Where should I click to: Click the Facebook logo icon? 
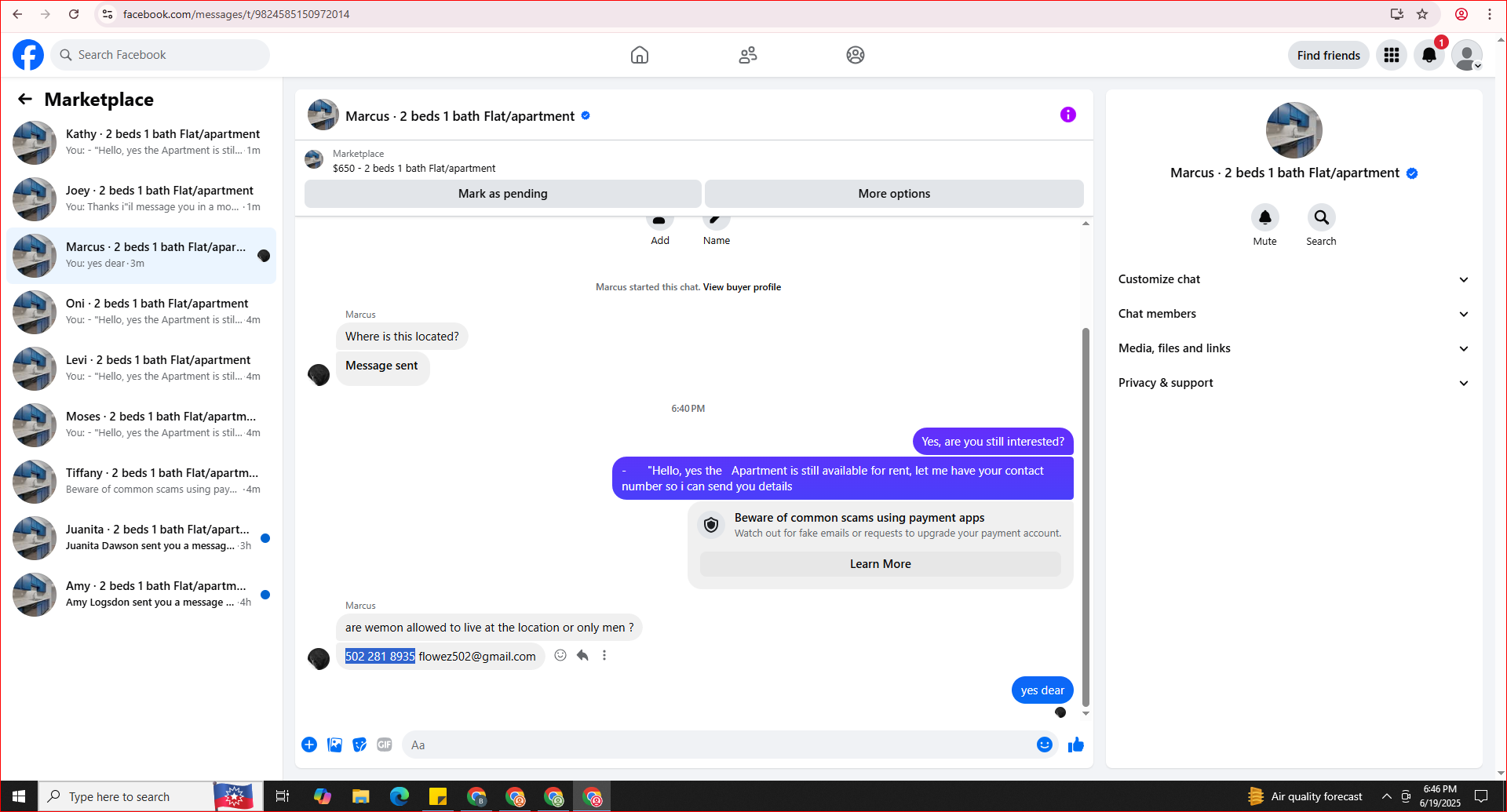(x=28, y=55)
